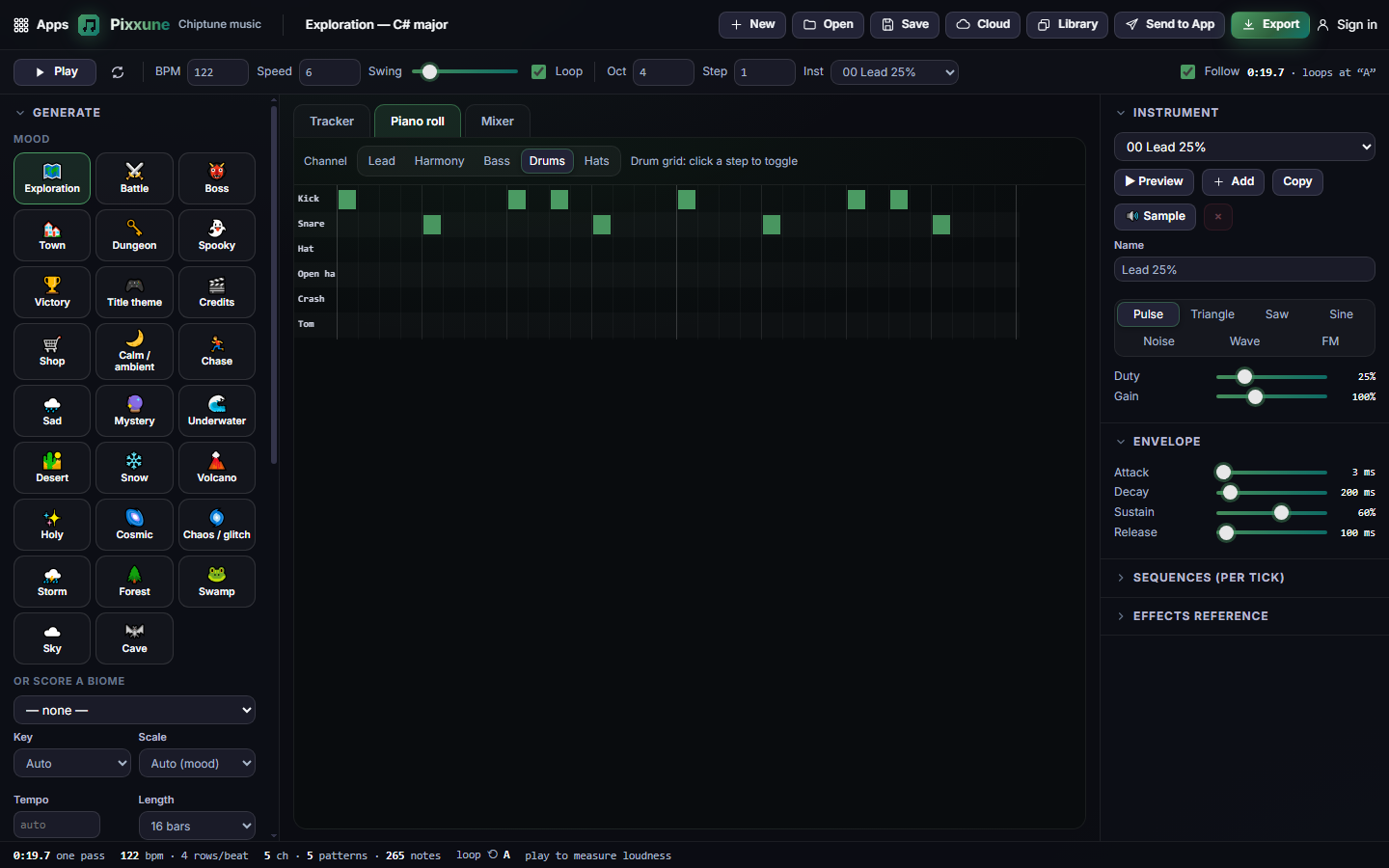Toggle the first Kick drum step

coord(347,200)
